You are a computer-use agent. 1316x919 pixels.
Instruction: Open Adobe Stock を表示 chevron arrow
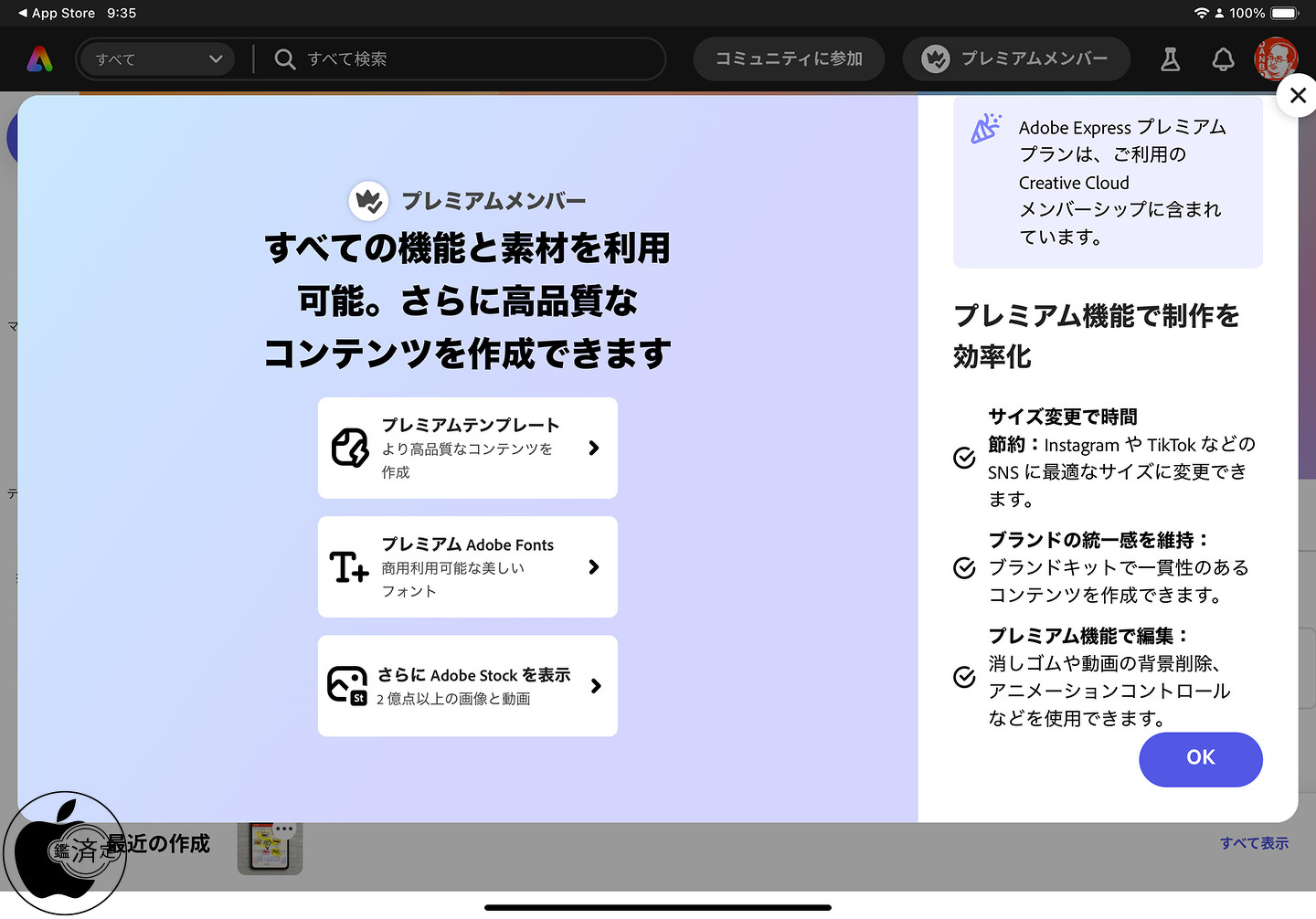[596, 686]
